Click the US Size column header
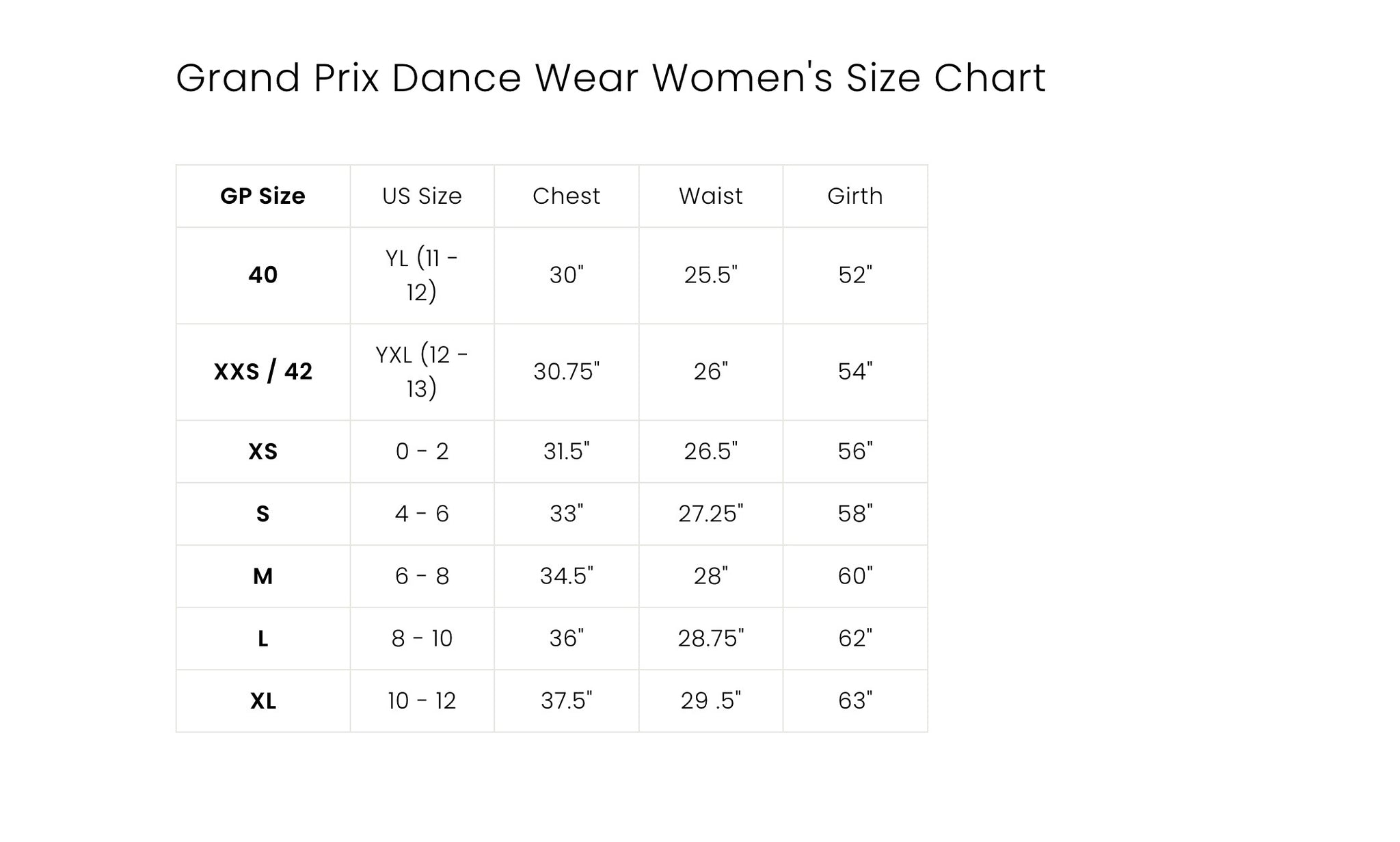The height and width of the screenshot is (842, 1400). pyautogui.click(x=422, y=196)
